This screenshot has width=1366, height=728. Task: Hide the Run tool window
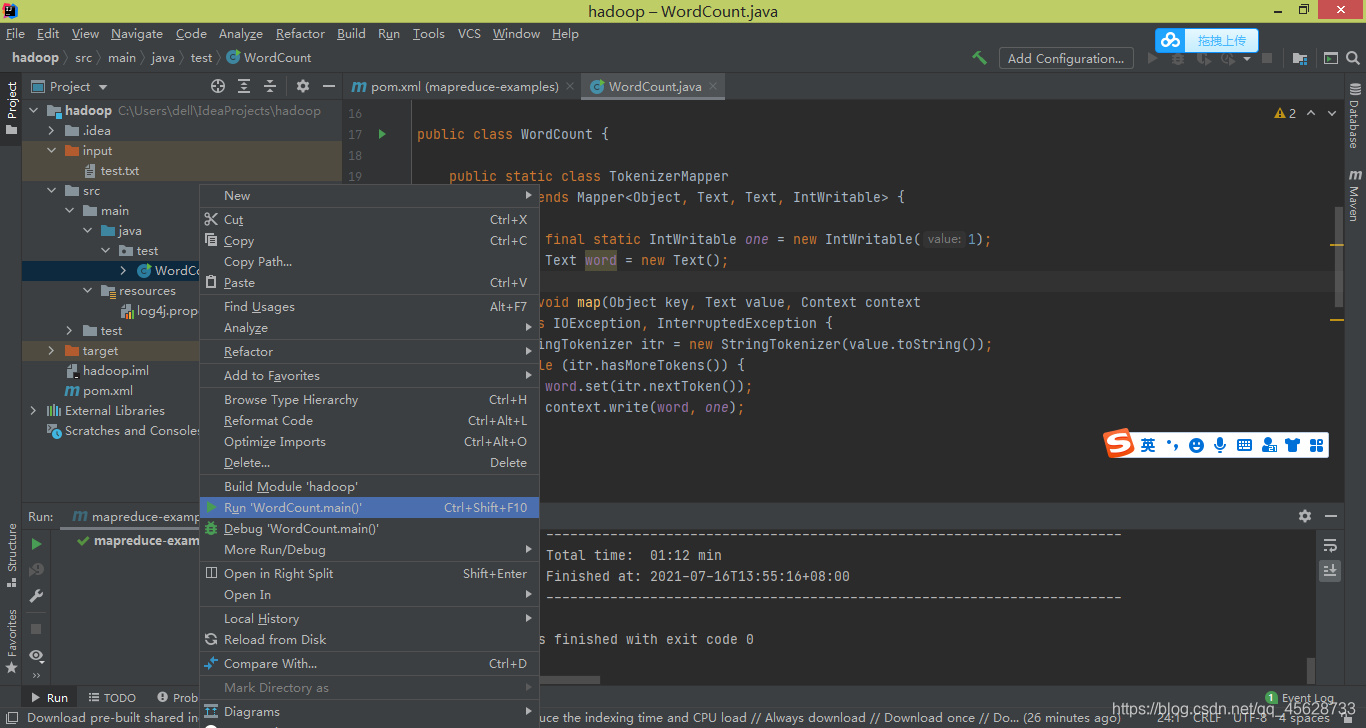(x=1331, y=516)
